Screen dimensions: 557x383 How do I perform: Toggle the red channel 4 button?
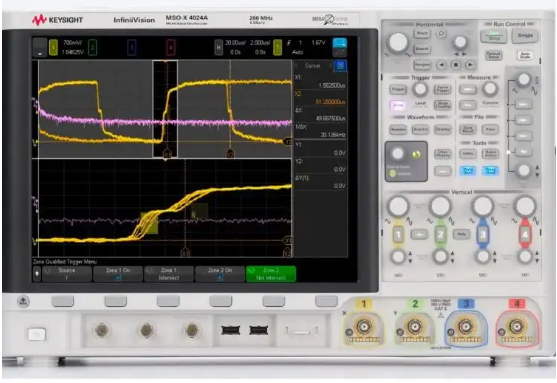coord(525,234)
